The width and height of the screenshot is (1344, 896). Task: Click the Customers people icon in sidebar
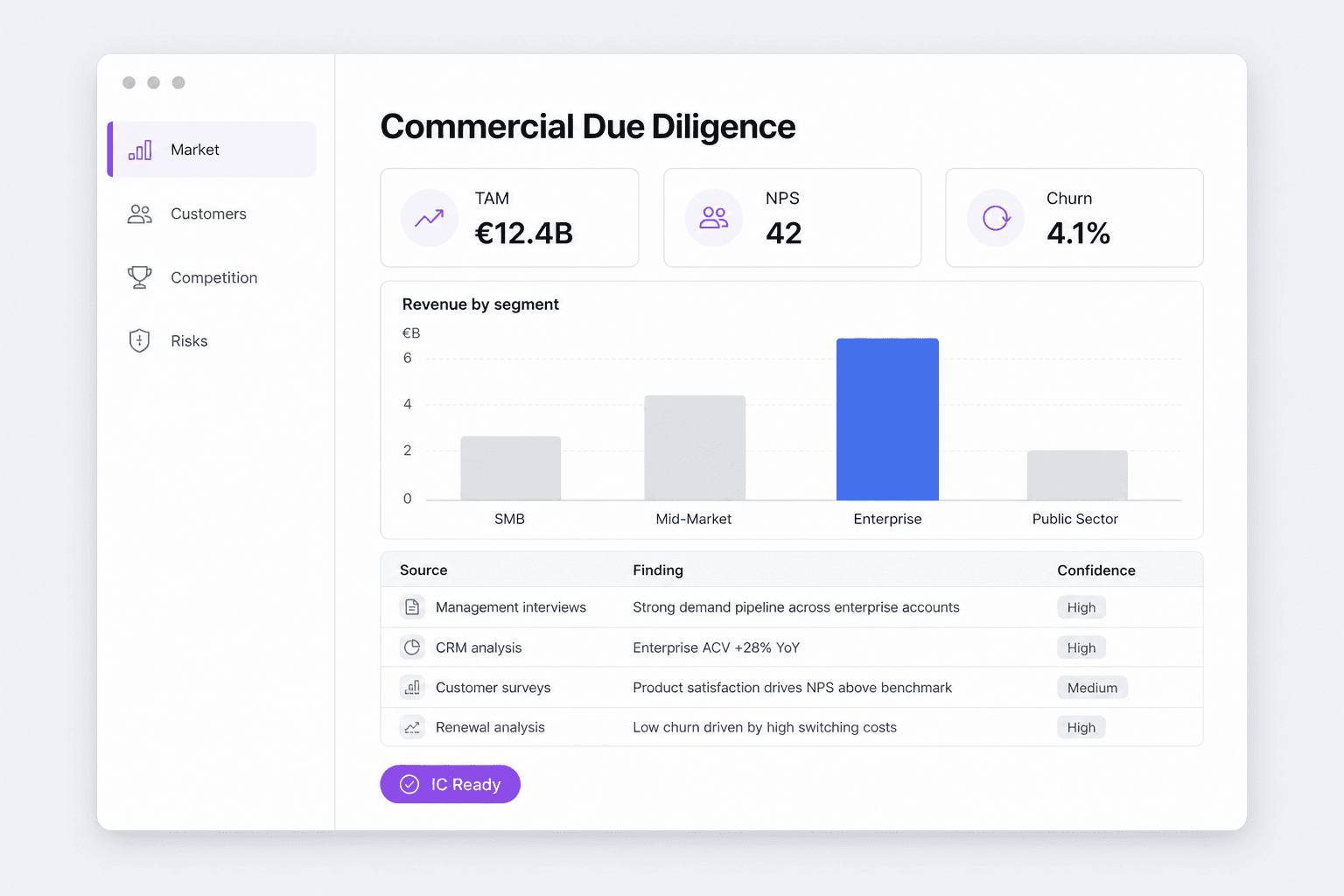(140, 214)
